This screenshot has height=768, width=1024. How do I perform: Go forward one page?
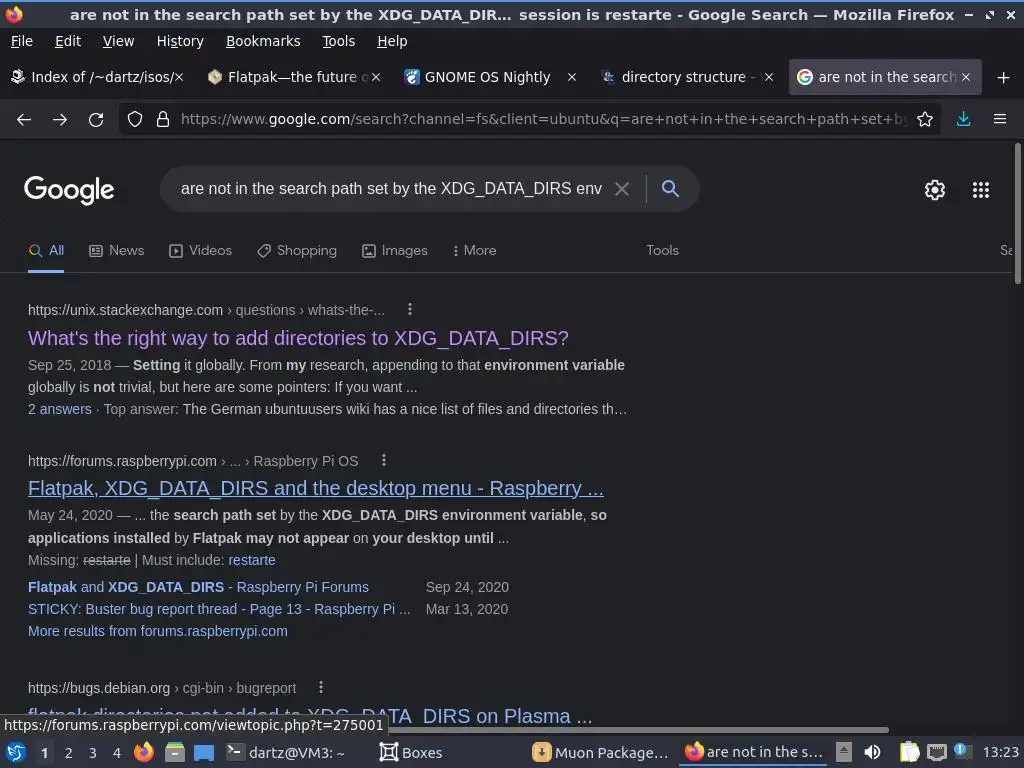point(60,120)
